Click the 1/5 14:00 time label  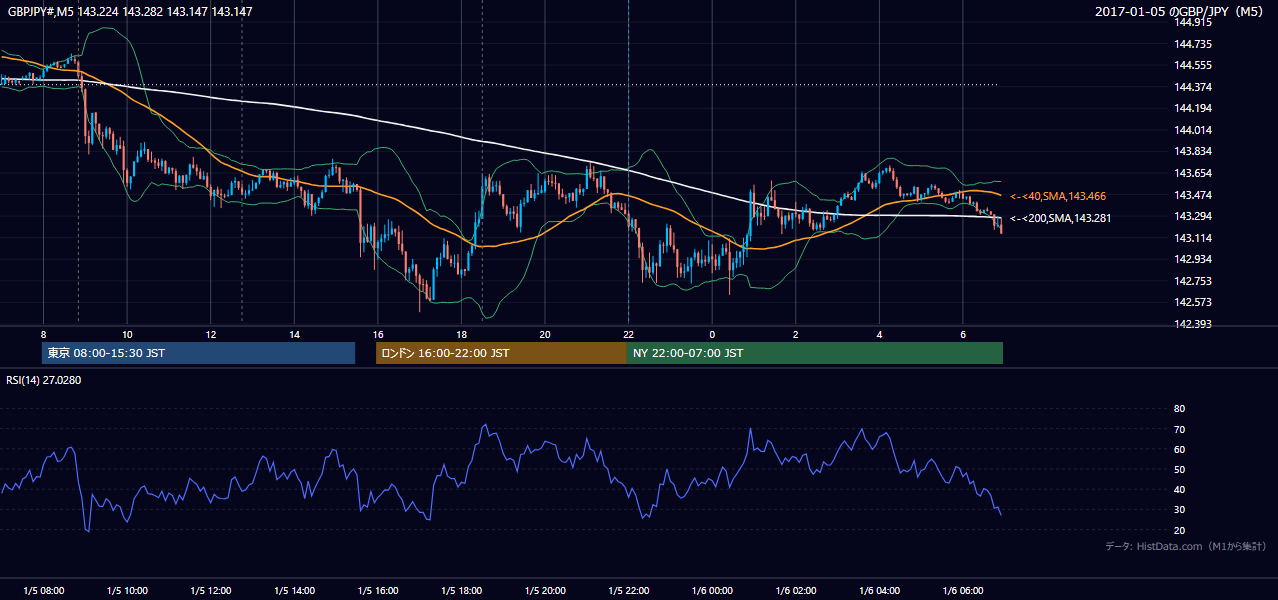294,591
